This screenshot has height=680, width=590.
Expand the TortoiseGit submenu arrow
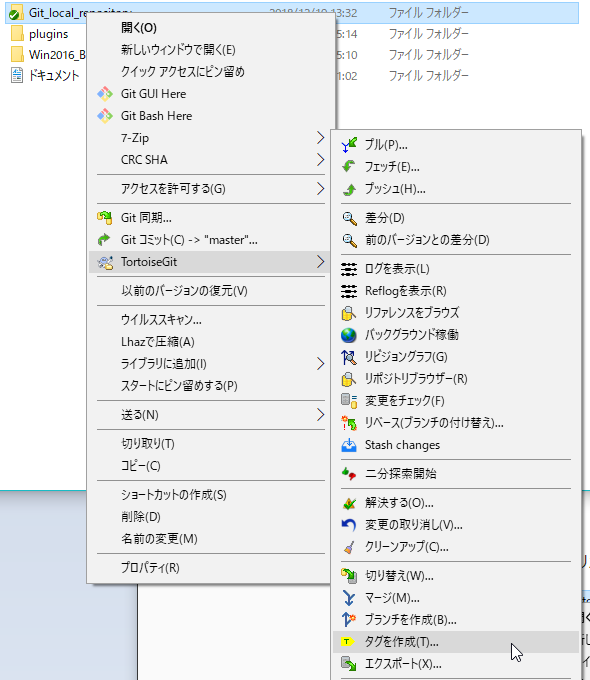(x=320, y=262)
